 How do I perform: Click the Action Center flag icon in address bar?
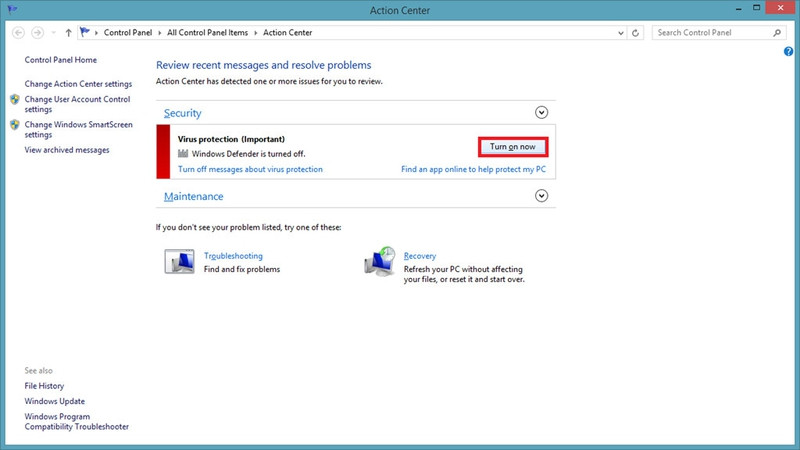tap(86, 33)
